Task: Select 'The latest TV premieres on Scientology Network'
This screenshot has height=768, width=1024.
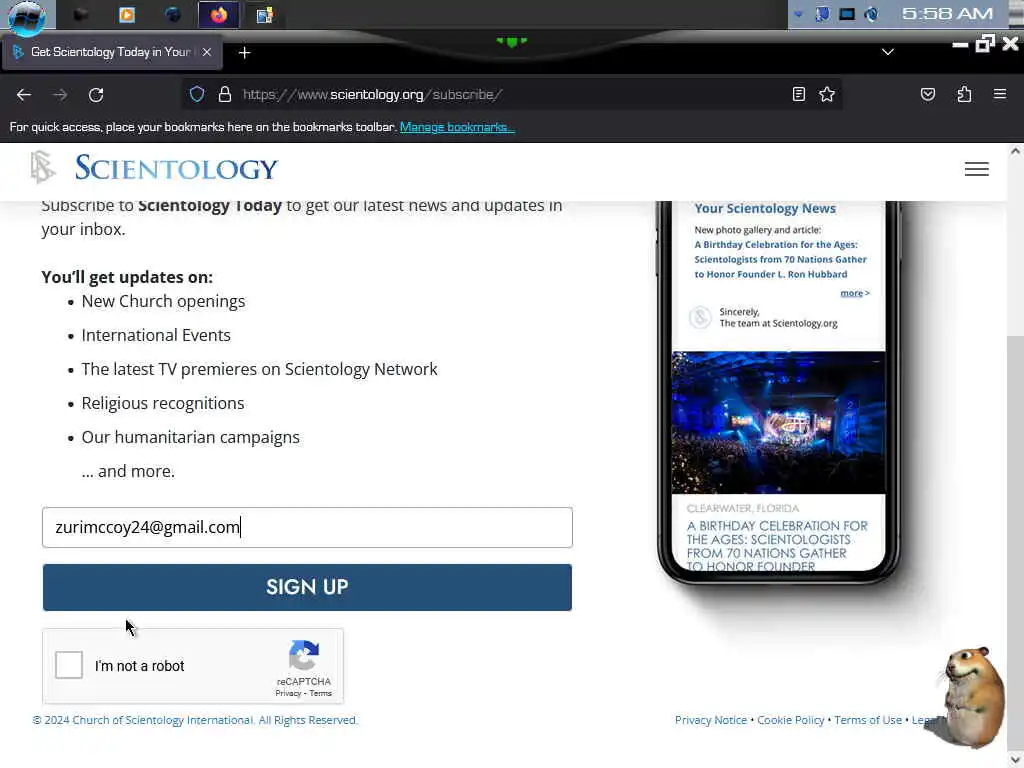Action: tap(259, 369)
